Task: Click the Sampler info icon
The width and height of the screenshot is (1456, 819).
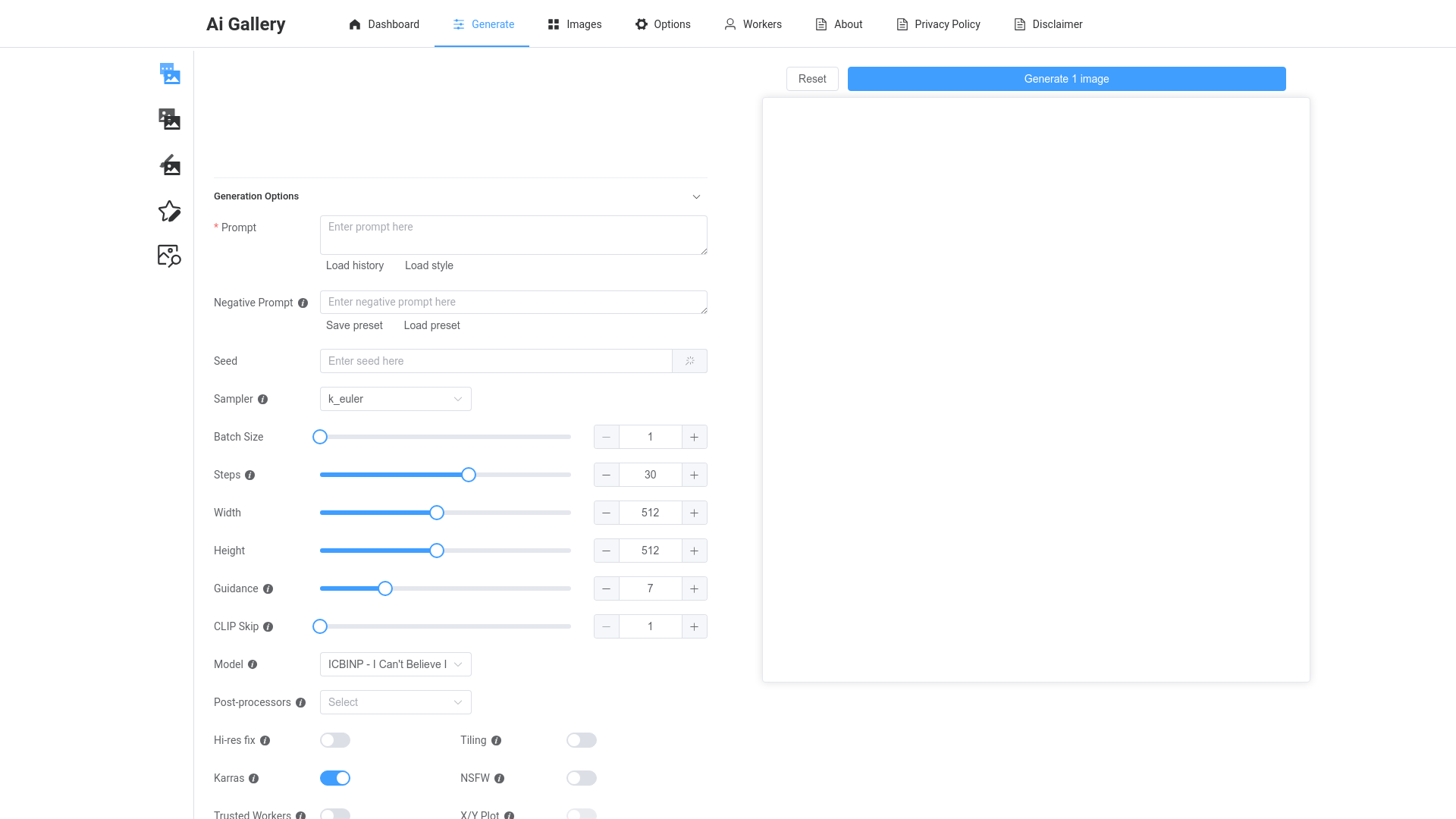Action: (263, 400)
